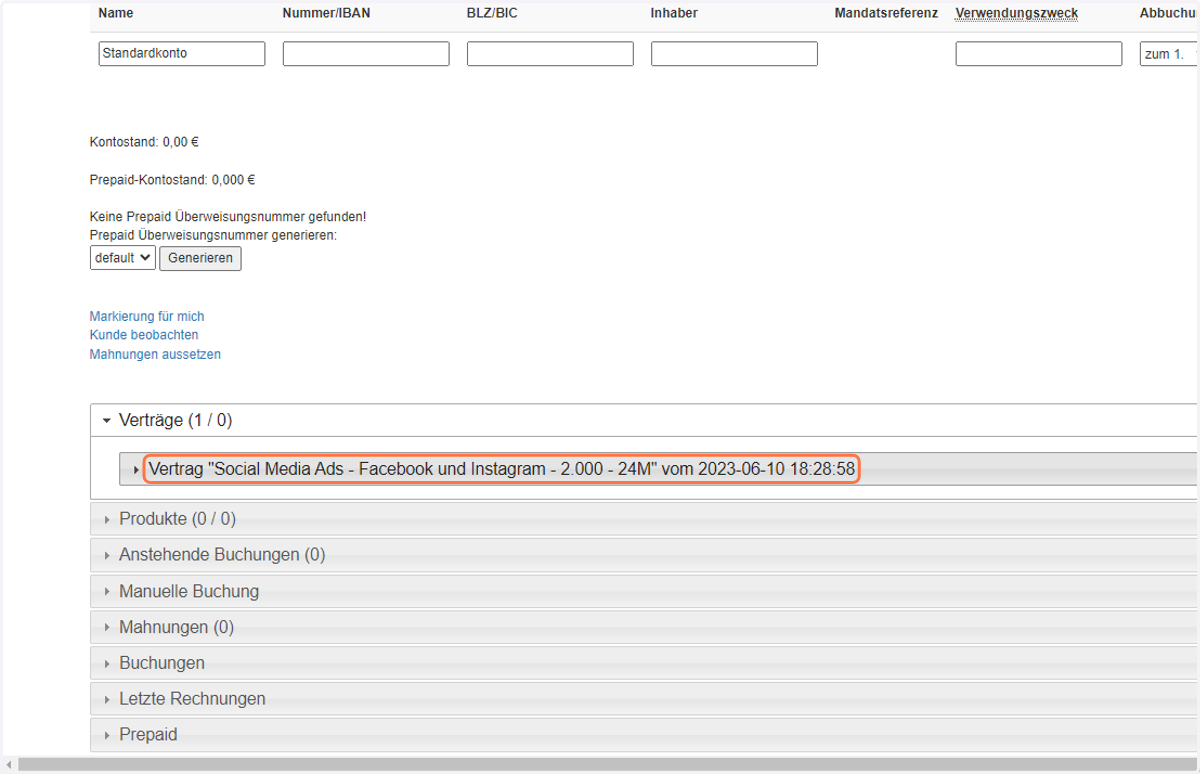1200x774 pixels.
Task: Click 'Keine Prepaid Überweisungsnummer gefunden!' text
Action: (x=228, y=216)
